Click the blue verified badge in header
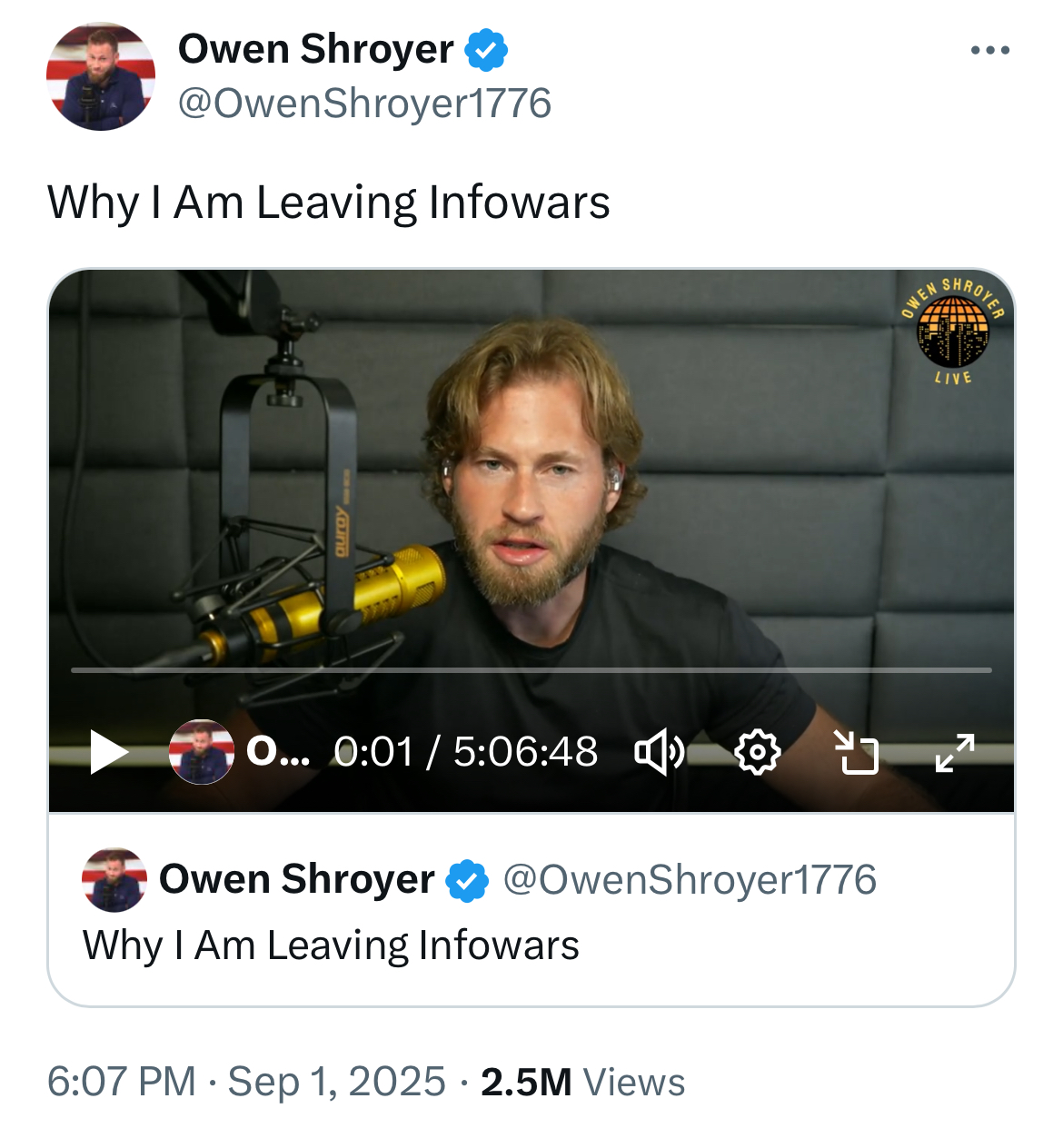1063x1148 pixels. [486, 49]
